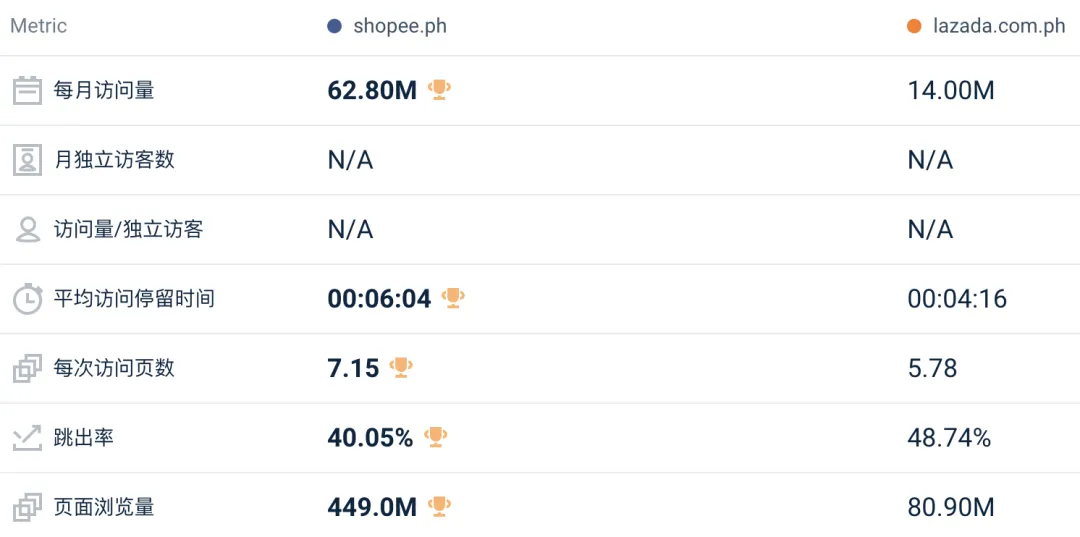Click the trophy icon next to 62.80M

pos(439,90)
